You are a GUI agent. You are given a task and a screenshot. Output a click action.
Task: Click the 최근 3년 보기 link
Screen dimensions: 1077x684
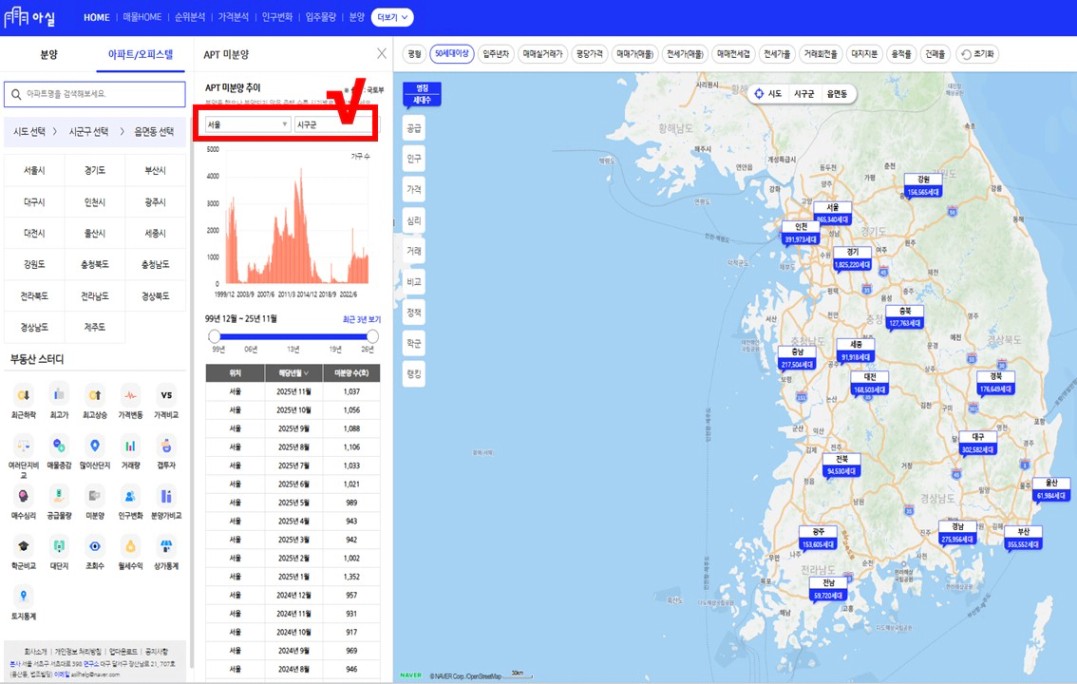(361, 320)
